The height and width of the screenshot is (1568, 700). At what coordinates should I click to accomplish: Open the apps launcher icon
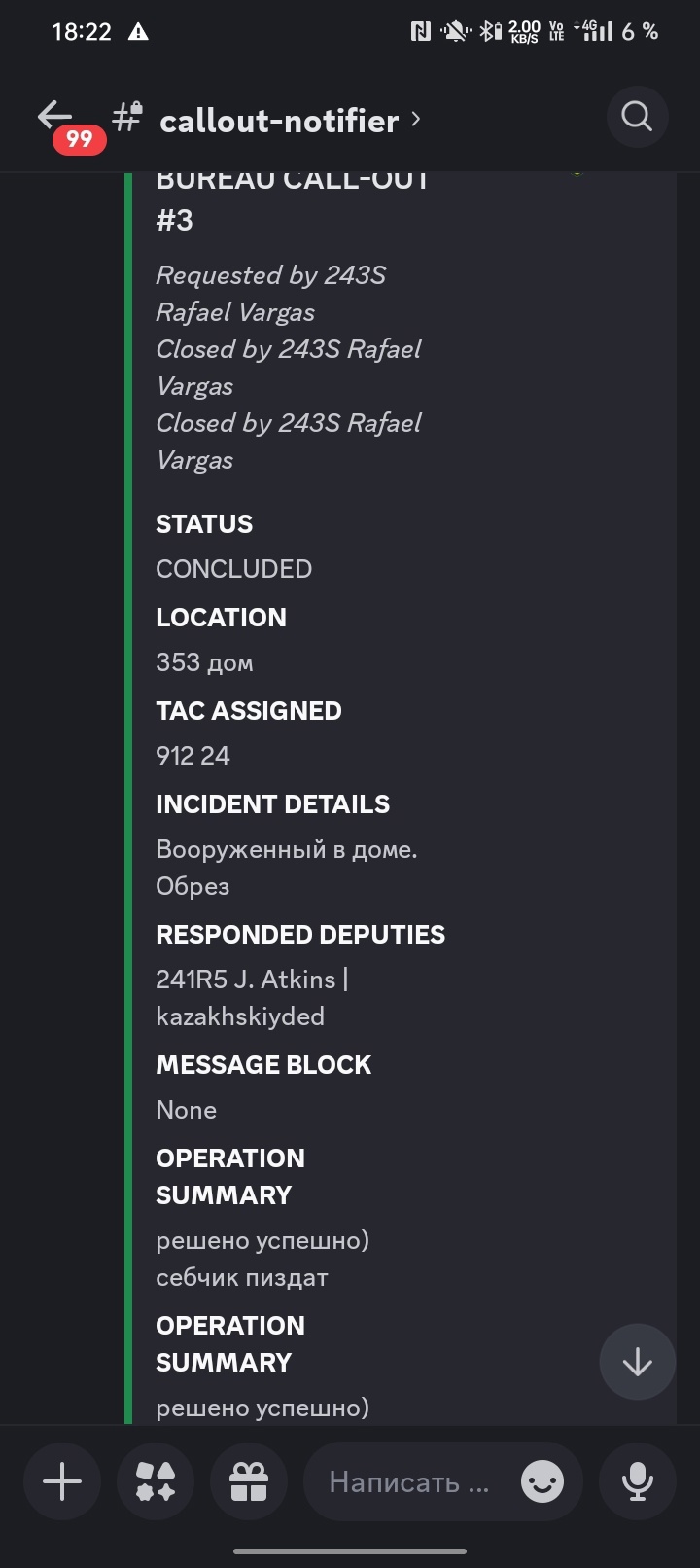point(156,1482)
